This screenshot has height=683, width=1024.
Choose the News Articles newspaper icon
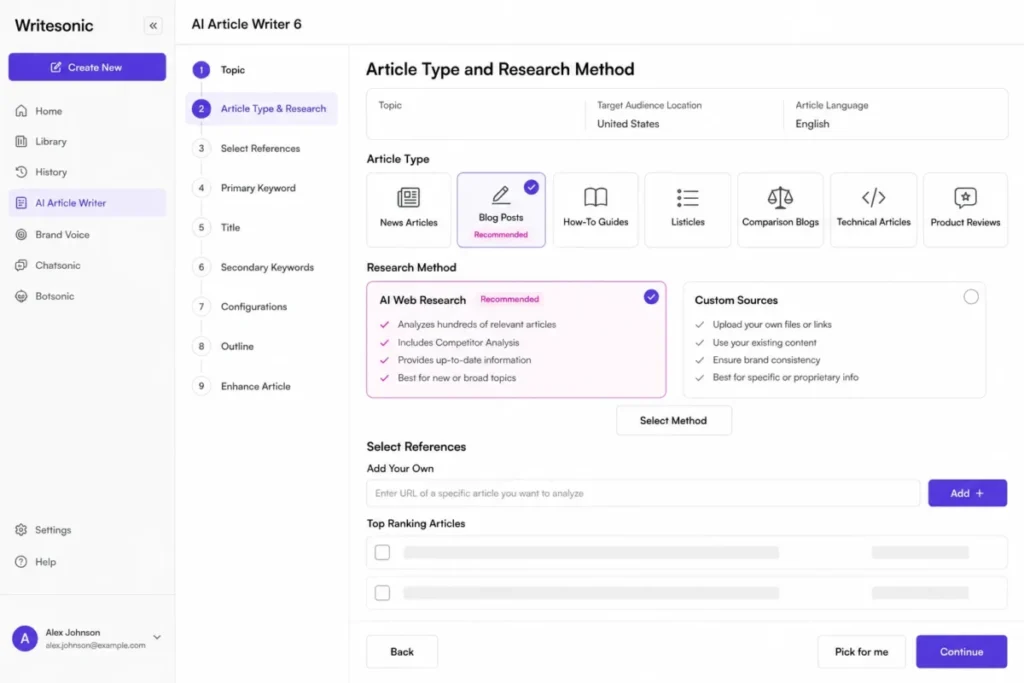coord(409,197)
